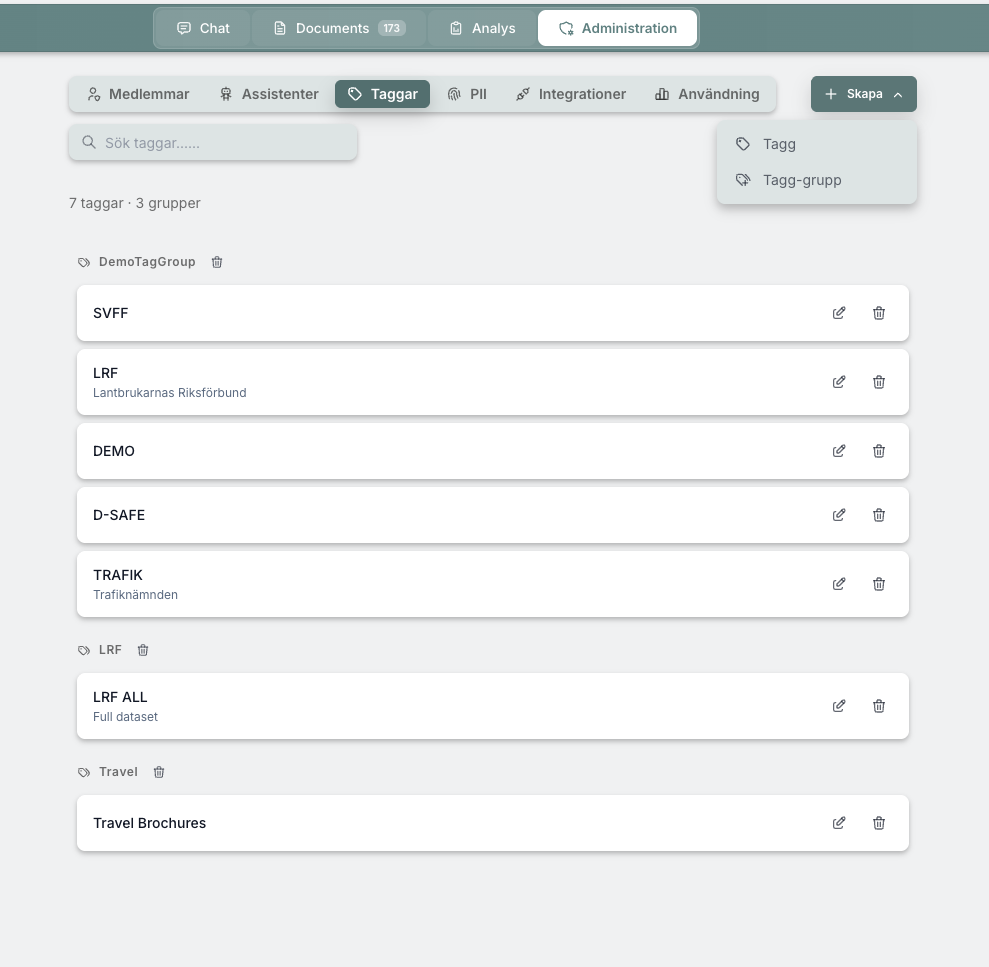Open the Documents tab
Screen dimensions: 989x967
(x=340, y=28)
